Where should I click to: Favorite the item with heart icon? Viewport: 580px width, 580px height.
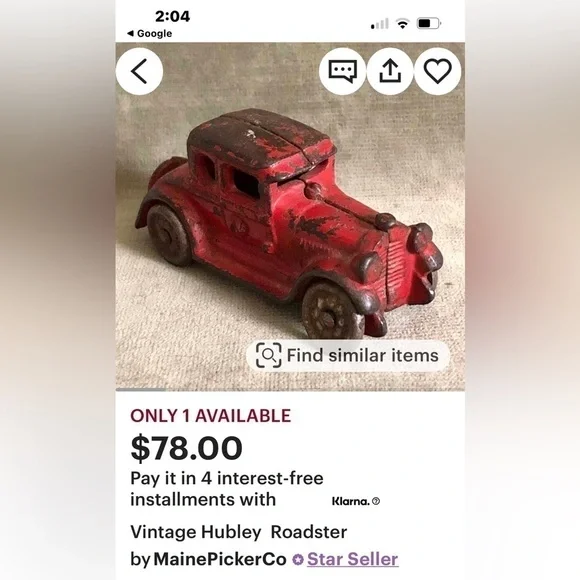(438, 71)
